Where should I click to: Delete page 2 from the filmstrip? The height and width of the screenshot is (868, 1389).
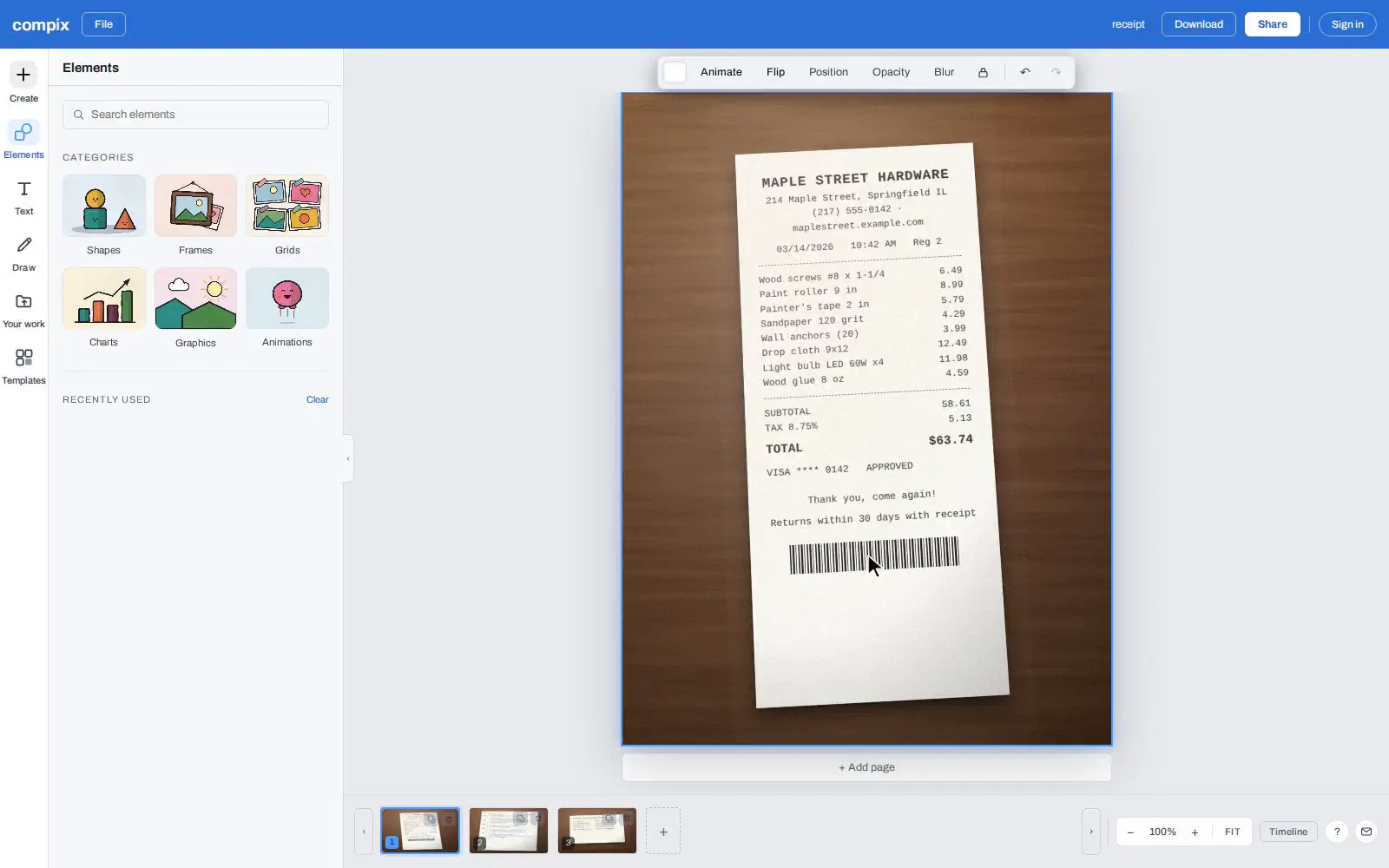(538, 819)
